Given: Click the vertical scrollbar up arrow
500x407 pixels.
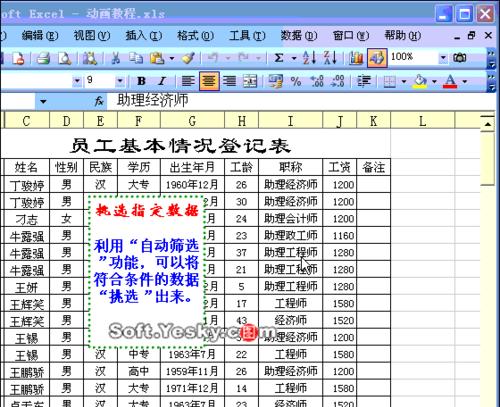Looking at the screenshot, I should 488,124.
